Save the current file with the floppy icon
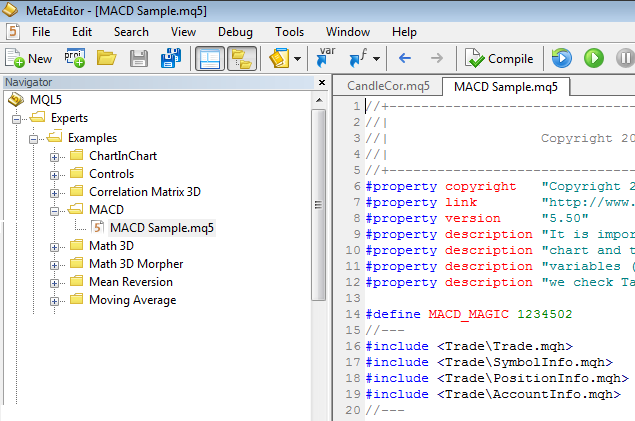Viewport: 635px width, 421px height. 139,58
